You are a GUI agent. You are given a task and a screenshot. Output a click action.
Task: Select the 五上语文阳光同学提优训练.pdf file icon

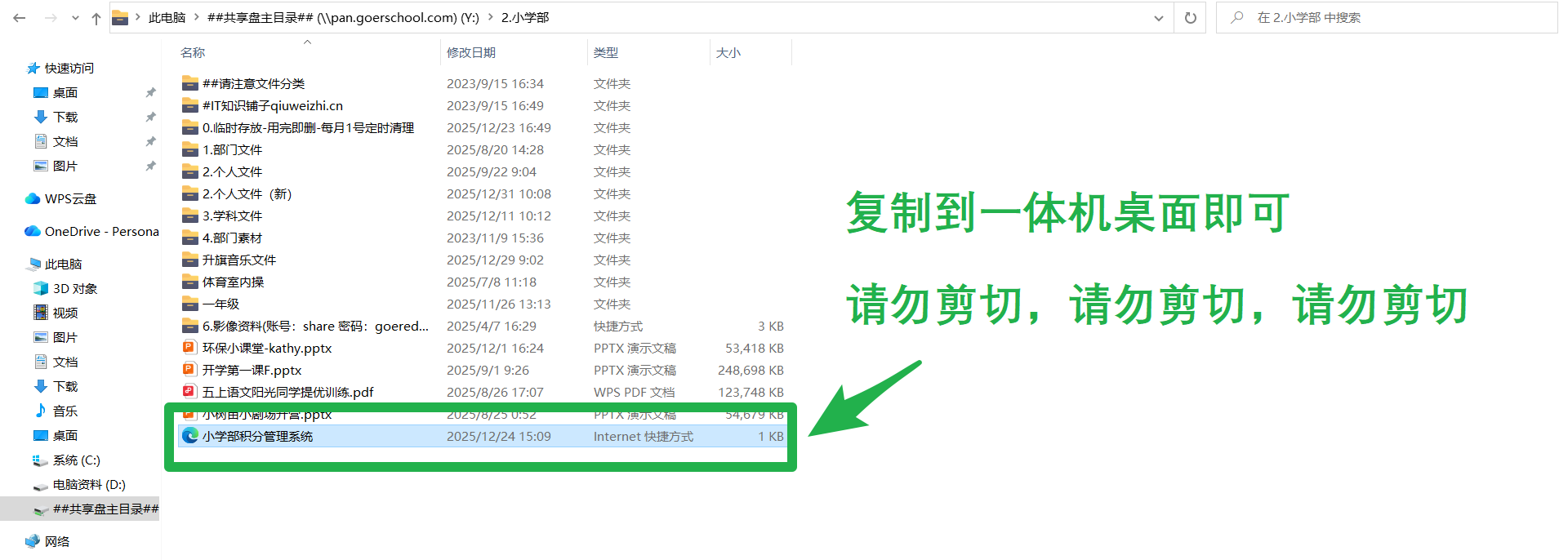tap(189, 392)
